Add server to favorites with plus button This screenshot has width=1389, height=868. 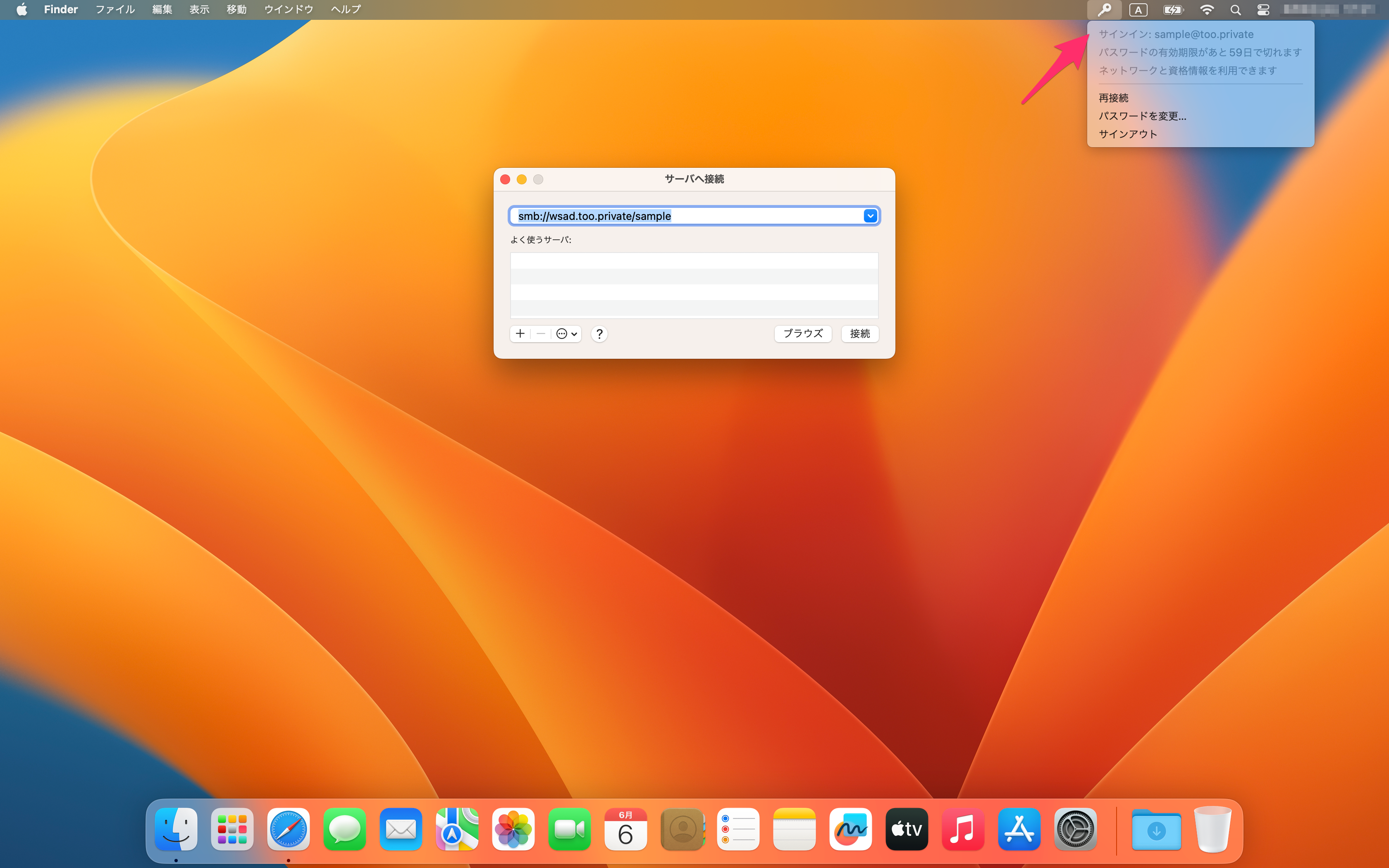520,334
